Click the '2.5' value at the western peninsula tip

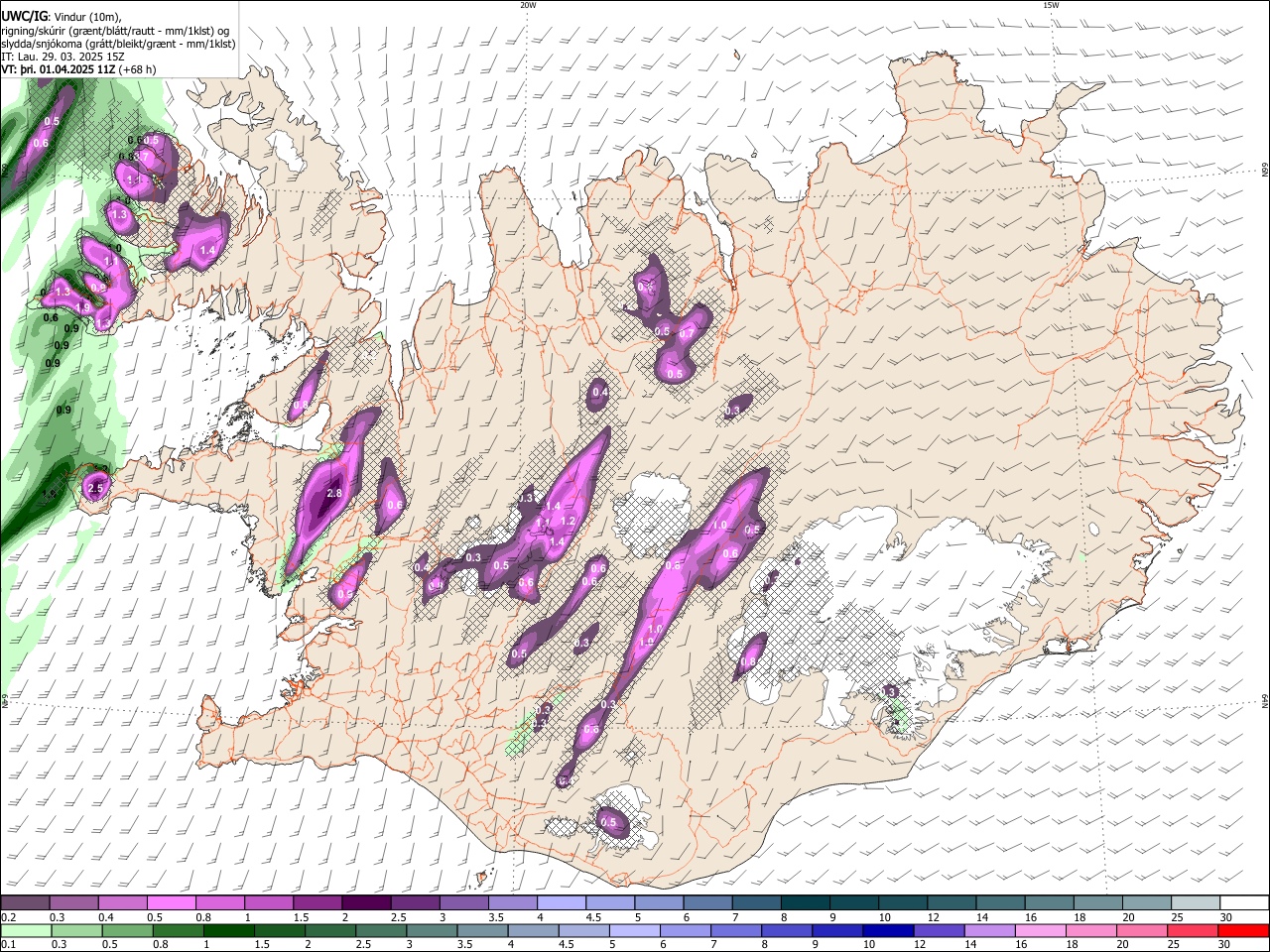96,489
